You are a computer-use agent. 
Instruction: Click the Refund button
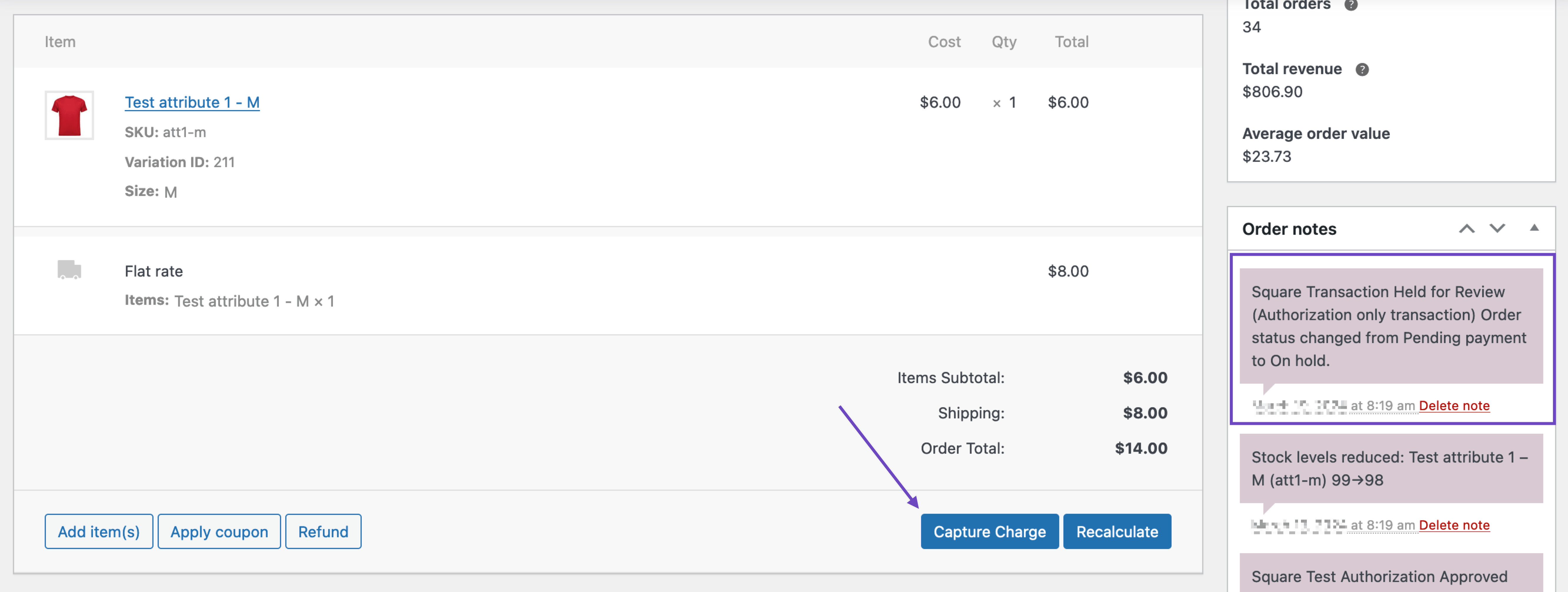(323, 531)
